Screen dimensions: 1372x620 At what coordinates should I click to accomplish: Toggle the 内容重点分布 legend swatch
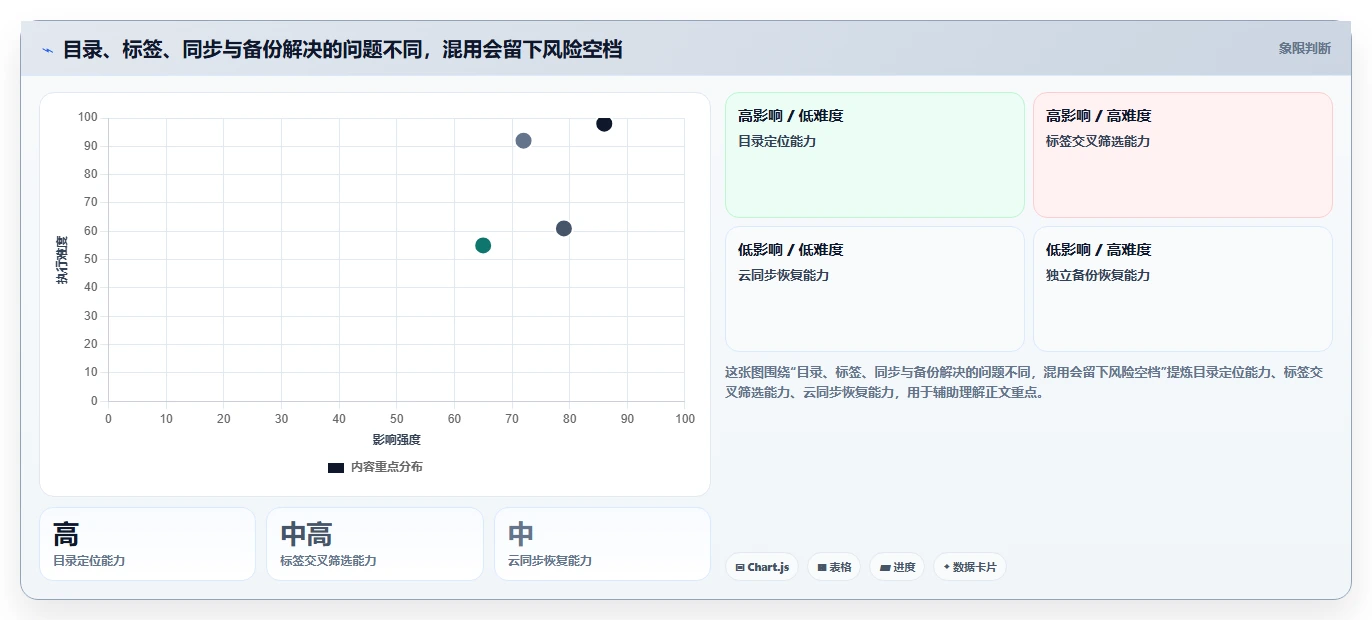336,467
